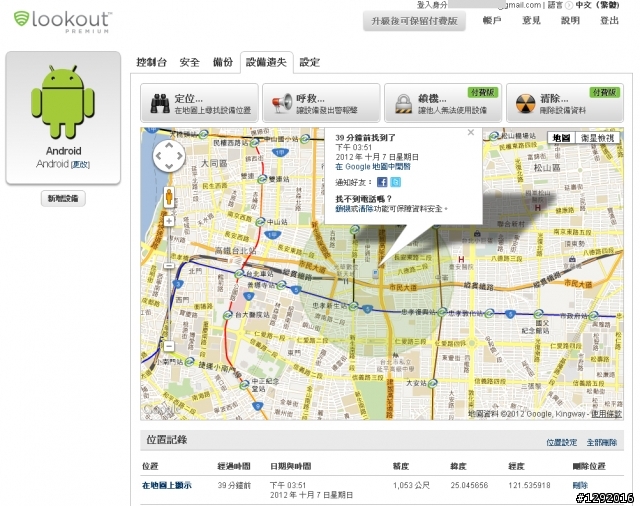This screenshot has width=640, height=506.
Task: Click 刪除 in the location record row
Action: coord(580,485)
